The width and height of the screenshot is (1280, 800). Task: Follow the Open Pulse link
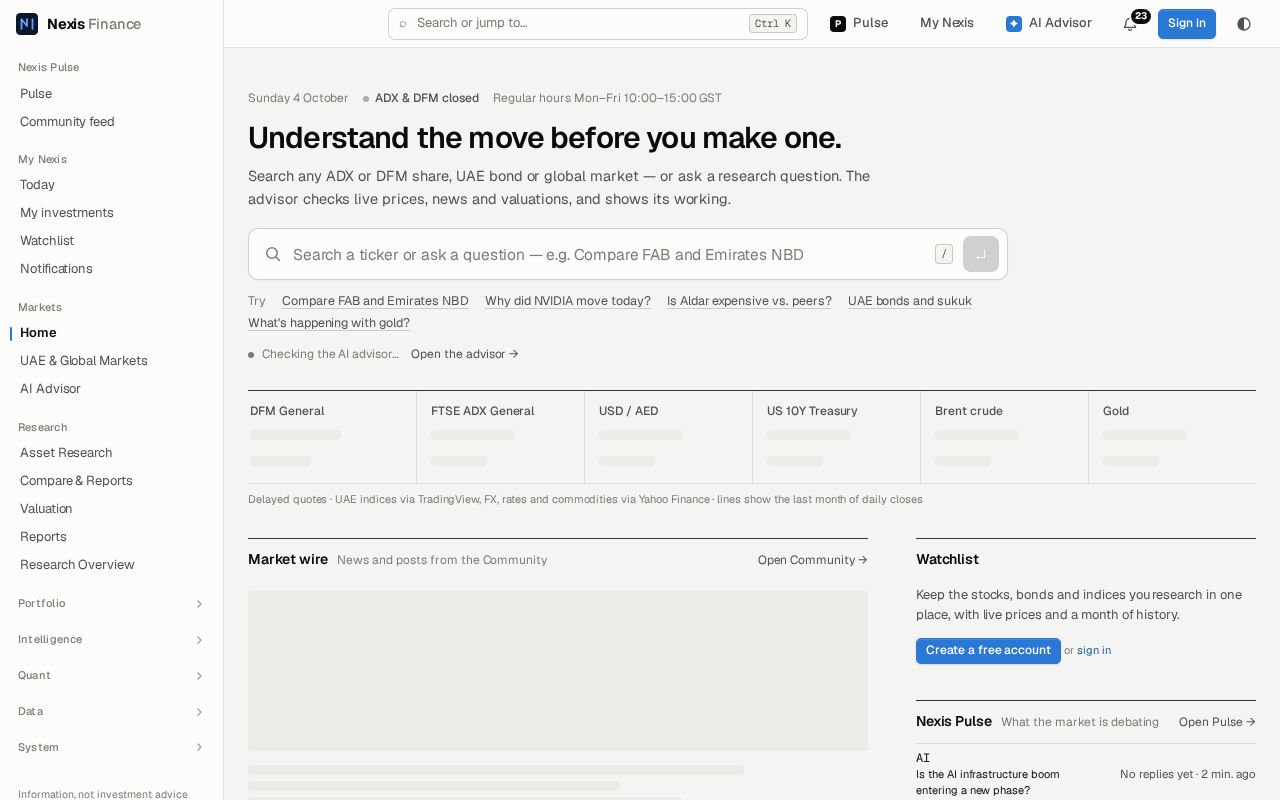(x=1217, y=722)
